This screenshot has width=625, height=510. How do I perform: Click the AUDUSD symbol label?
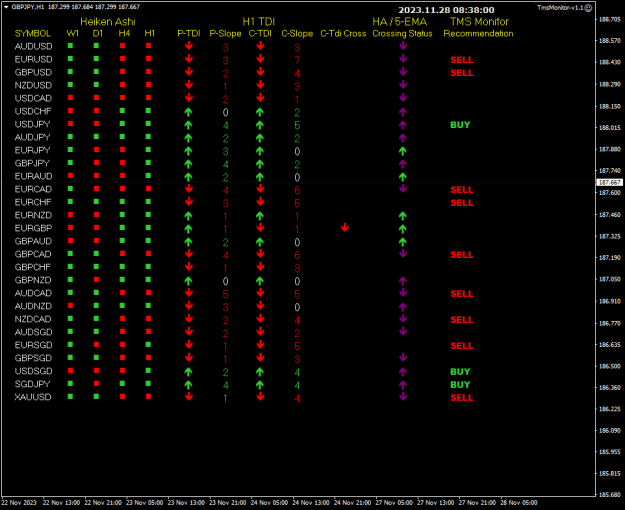33,46
